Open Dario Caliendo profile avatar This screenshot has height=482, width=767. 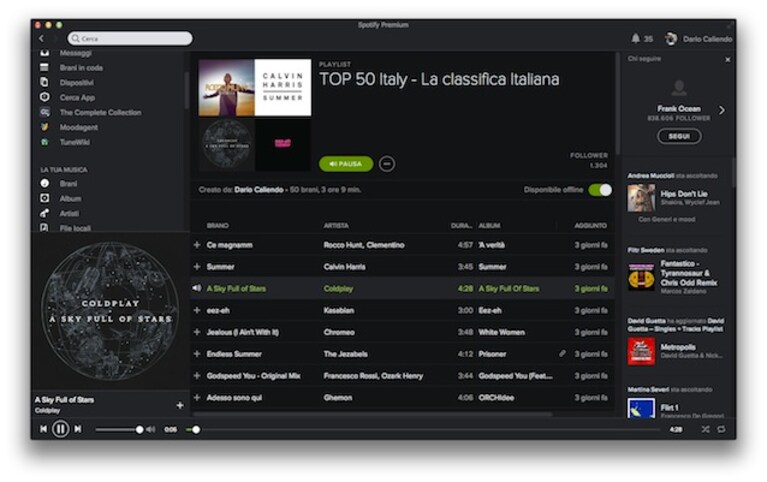[x=671, y=38]
